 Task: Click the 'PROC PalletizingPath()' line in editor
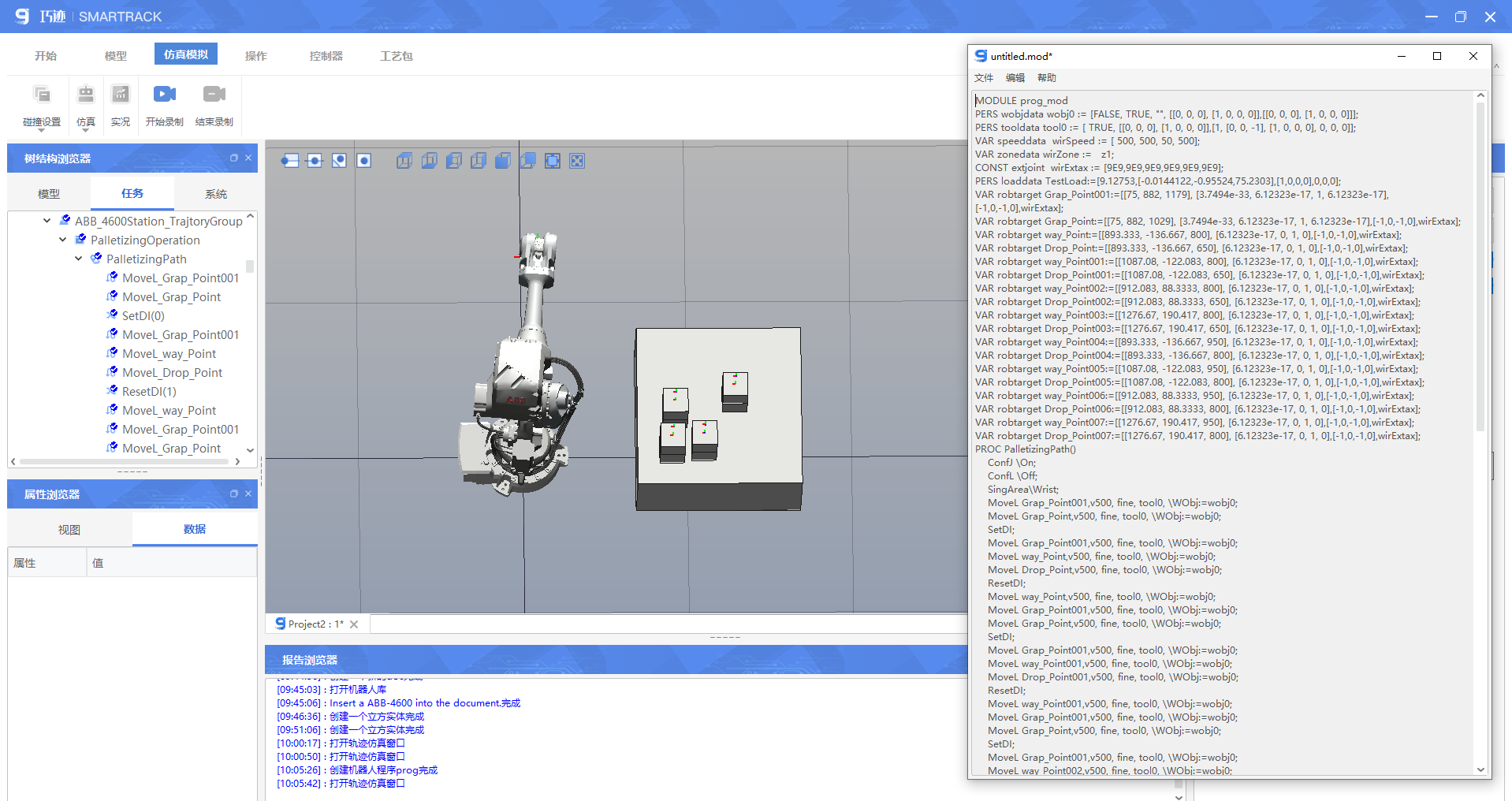(1026, 449)
